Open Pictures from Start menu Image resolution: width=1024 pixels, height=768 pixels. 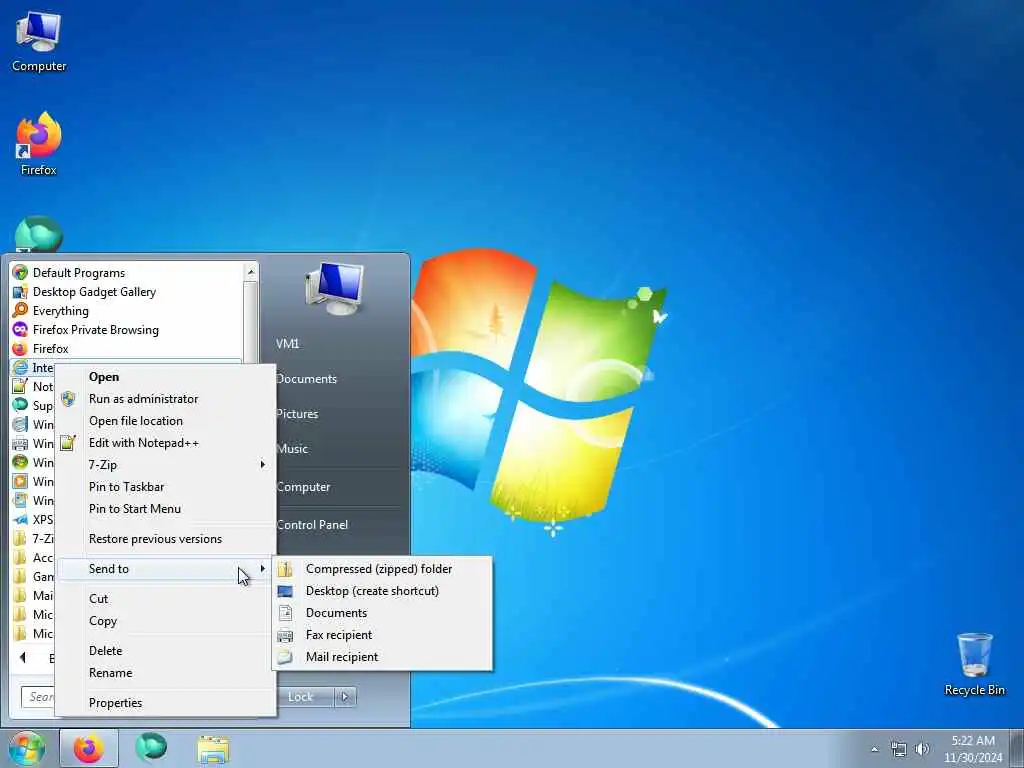(297, 414)
